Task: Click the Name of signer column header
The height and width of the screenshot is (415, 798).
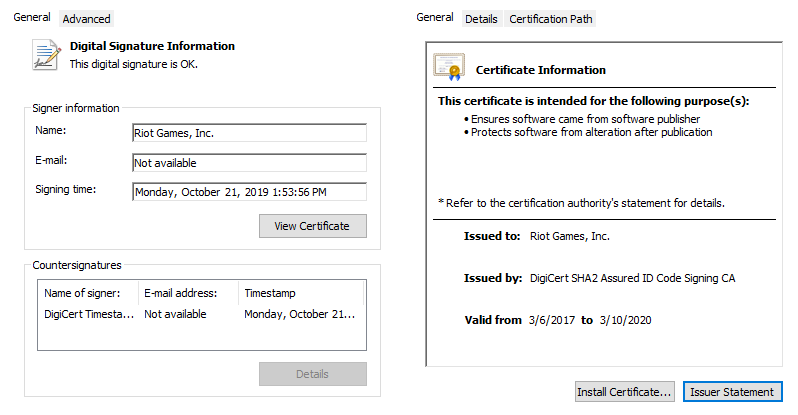Action: (x=83, y=293)
